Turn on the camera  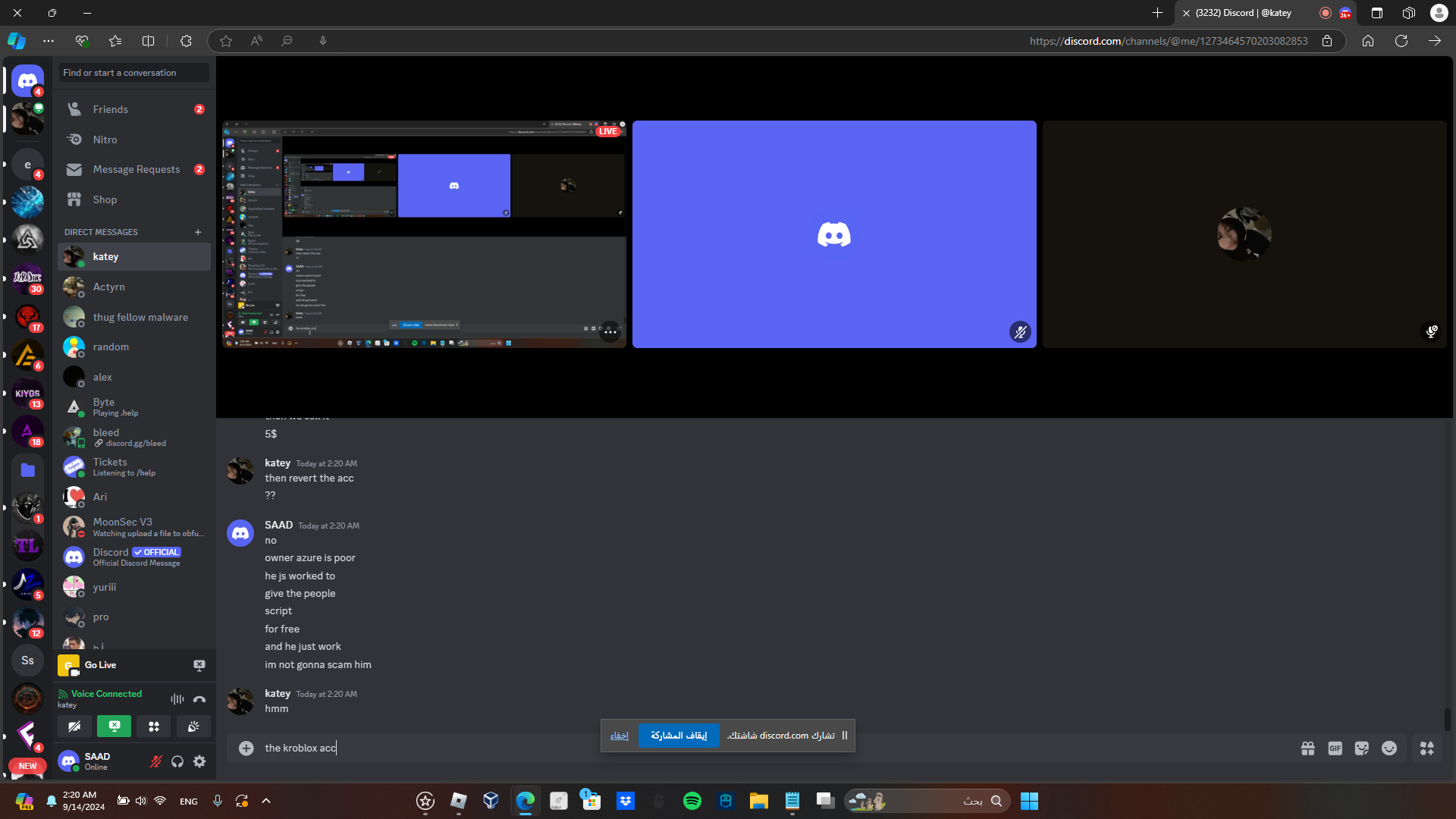(x=74, y=726)
